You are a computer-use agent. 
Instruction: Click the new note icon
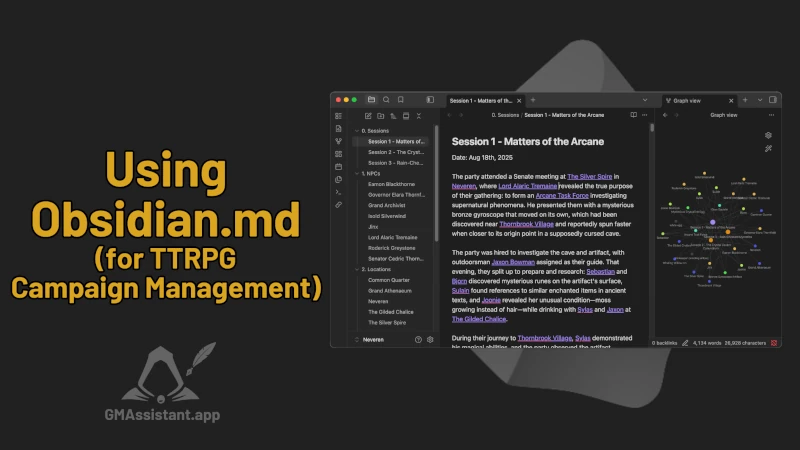tap(368, 116)
